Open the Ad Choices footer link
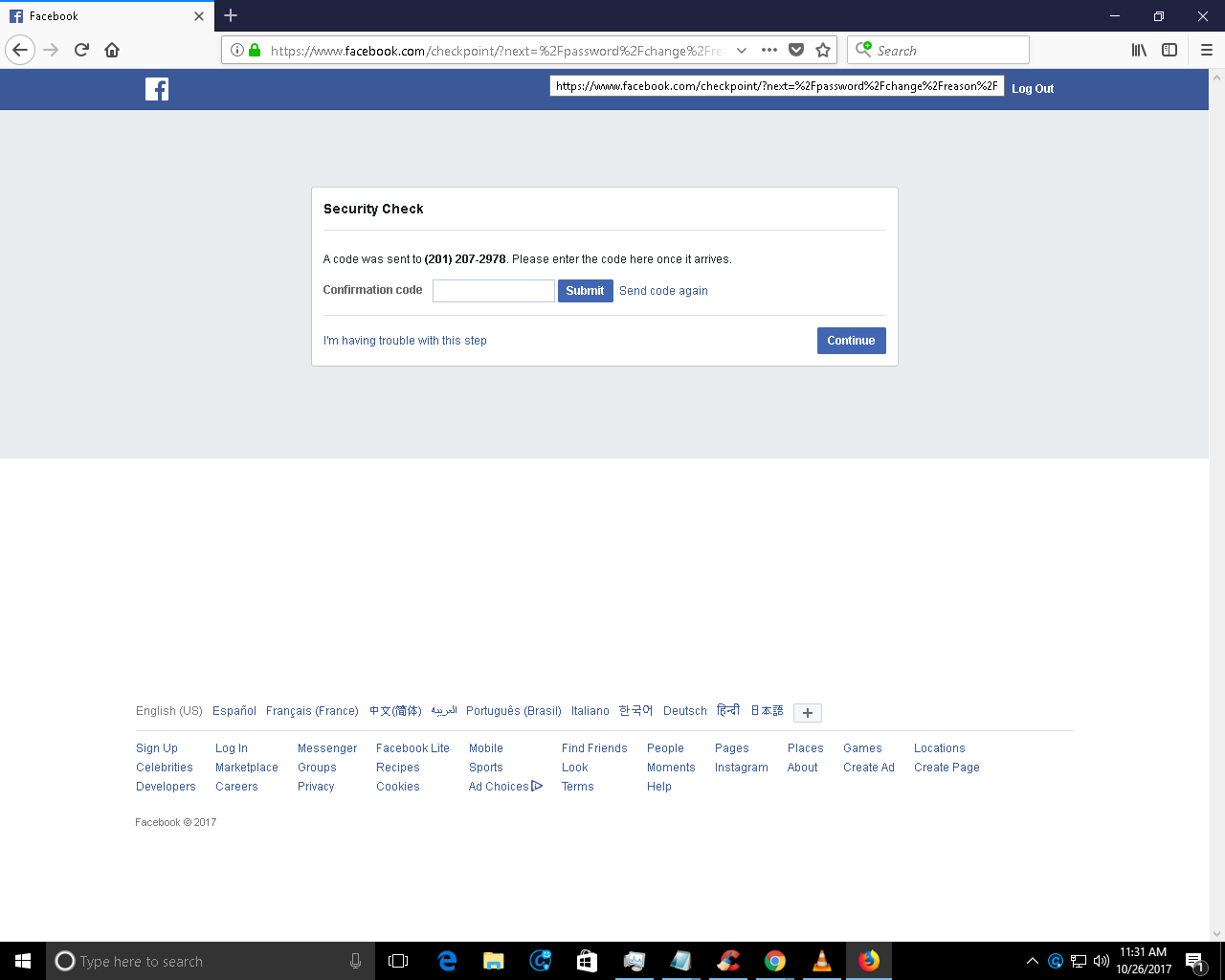Viewport: 1225px width, 980px height. [x=505, y=787]
